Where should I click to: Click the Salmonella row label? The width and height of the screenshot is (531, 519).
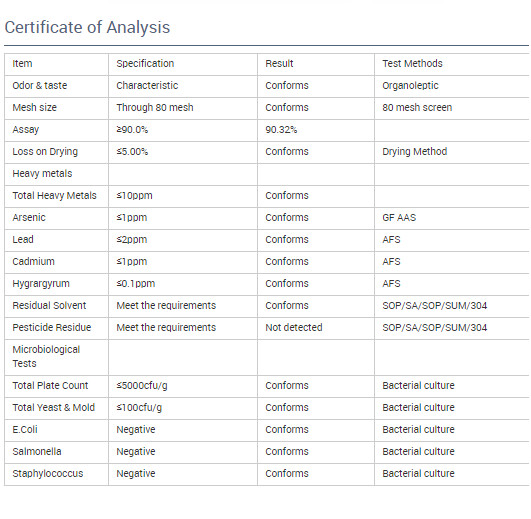click(x=37, y=452)
